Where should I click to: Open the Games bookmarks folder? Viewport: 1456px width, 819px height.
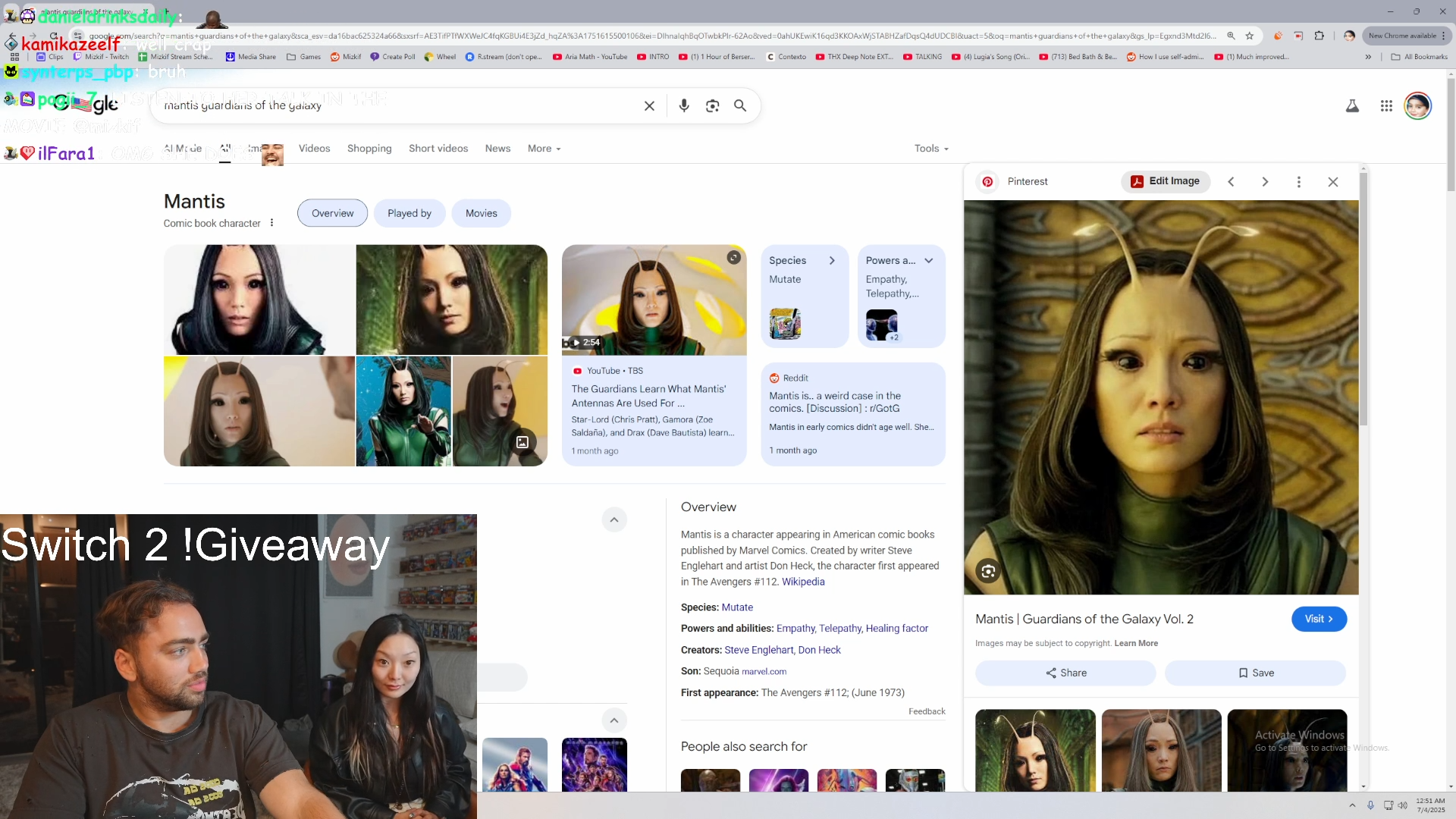[303, 57]
